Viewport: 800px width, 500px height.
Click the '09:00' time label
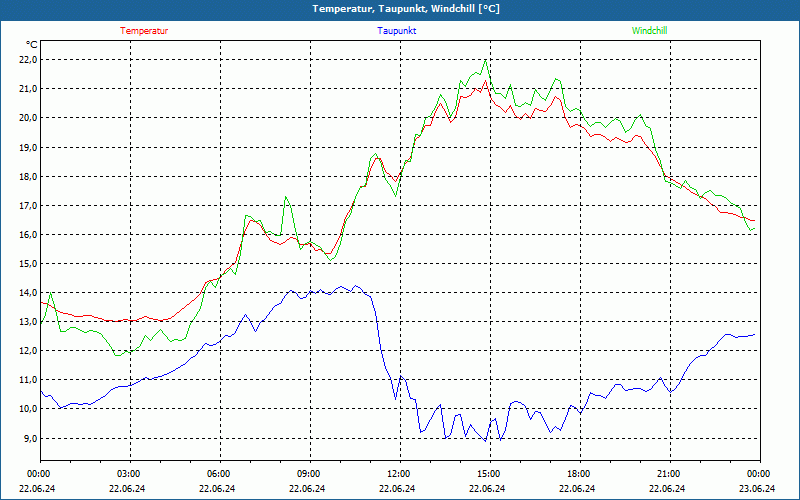(309, 474)
